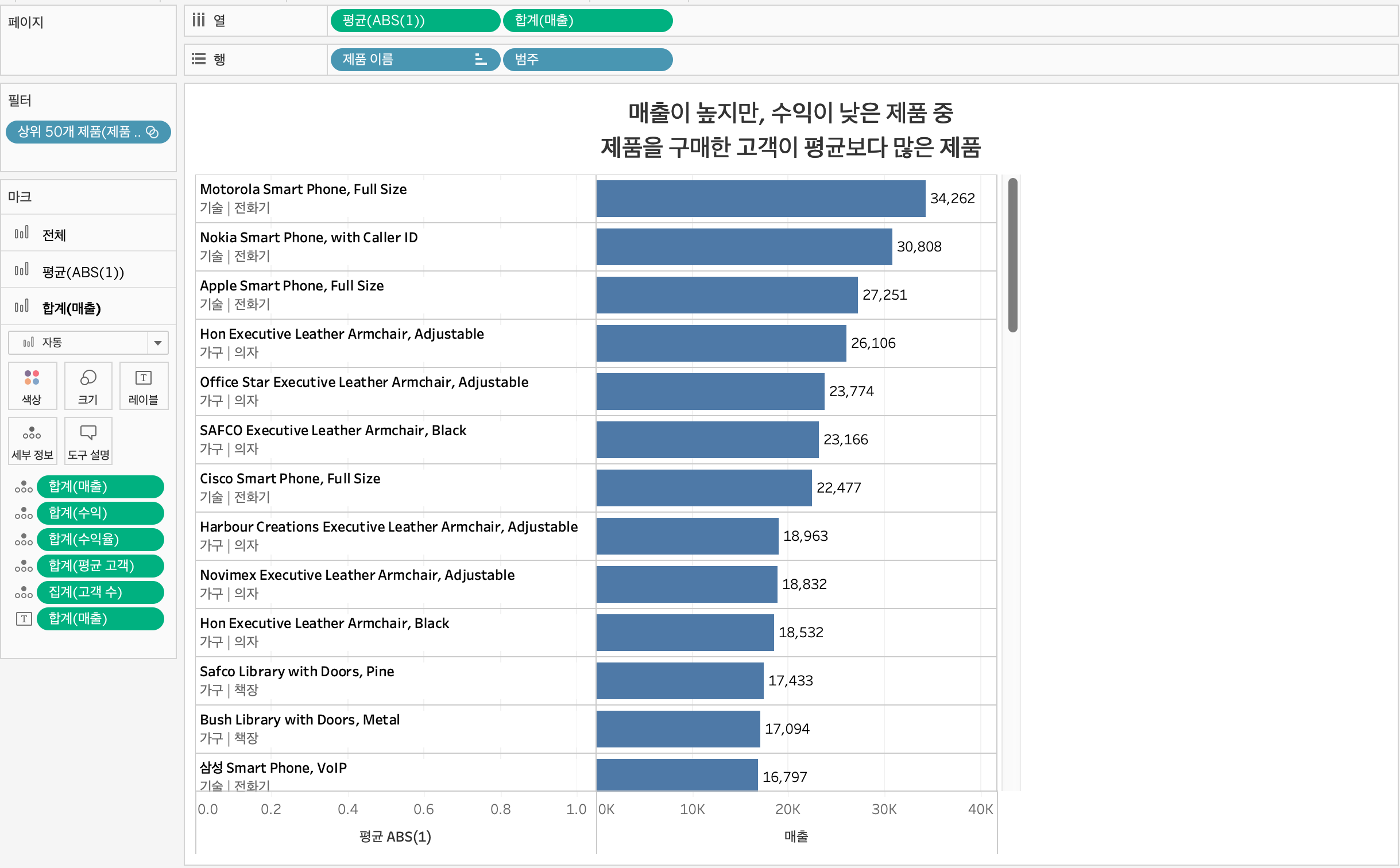Click the rows shelf icon next to 행
The width and height of the screenshot is (1400, 868).
[x=199, y=59]
